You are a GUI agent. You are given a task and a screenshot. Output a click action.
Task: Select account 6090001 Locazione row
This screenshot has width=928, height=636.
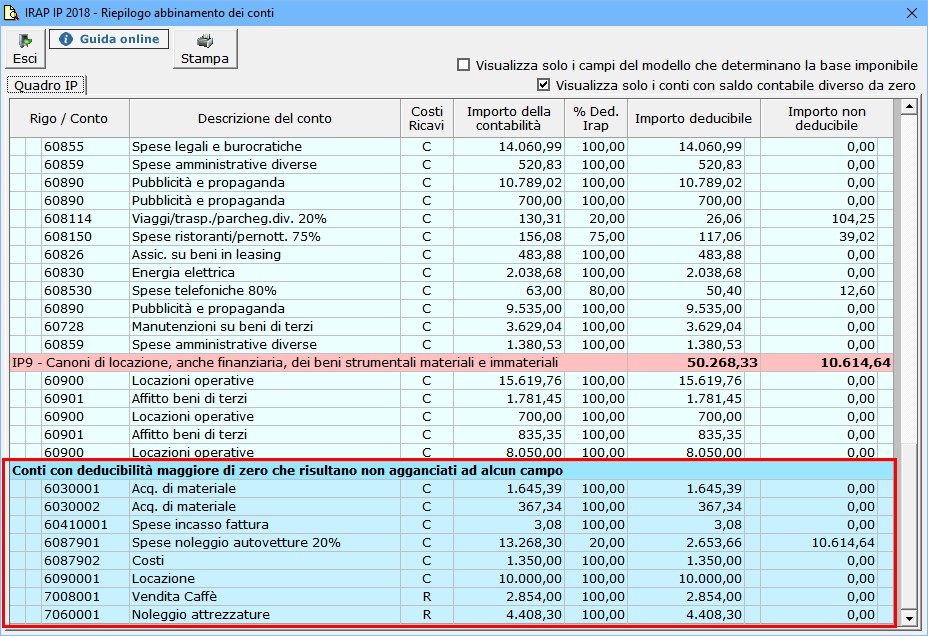point(451,579)
